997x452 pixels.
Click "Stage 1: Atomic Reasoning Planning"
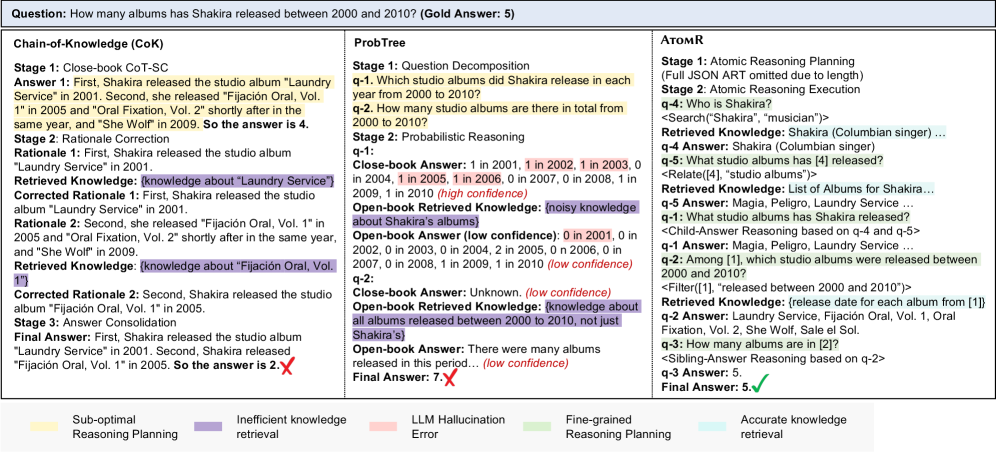[x=760, y=61]
